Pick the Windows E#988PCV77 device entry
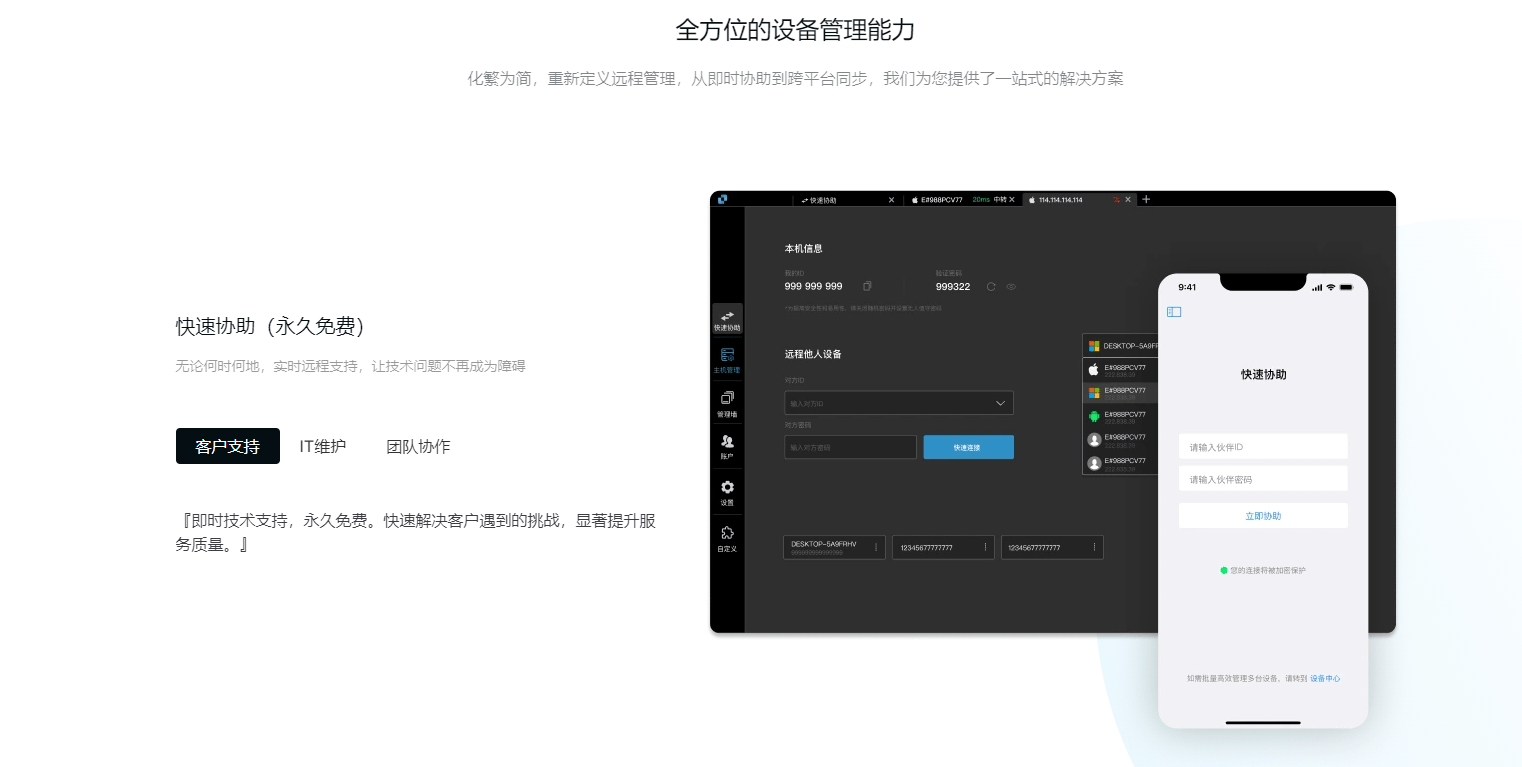The height and width of the screenshot is (767, 1522). (x=1121, y=393)
